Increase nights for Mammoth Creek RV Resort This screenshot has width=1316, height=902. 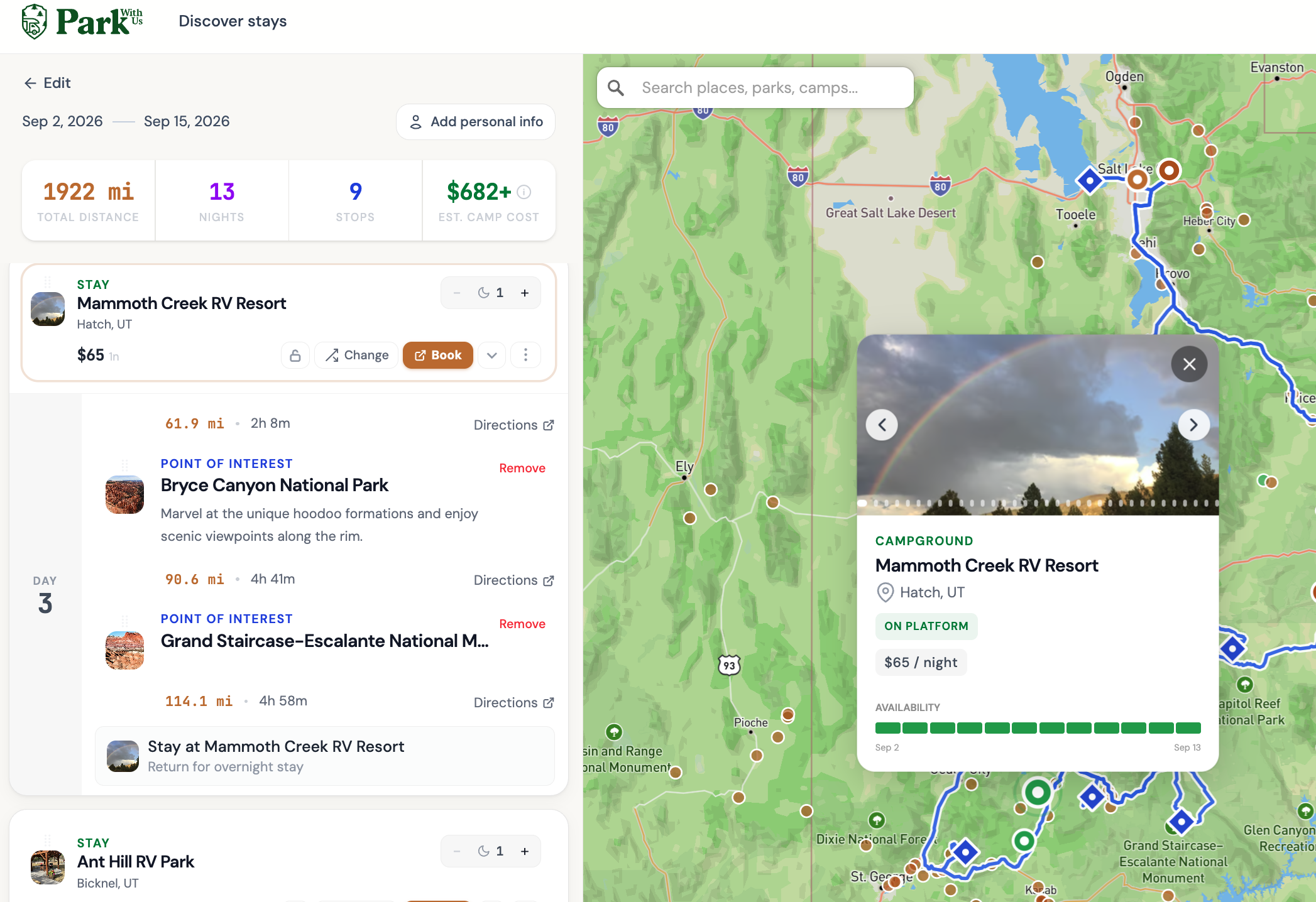[x=525, y=293]
